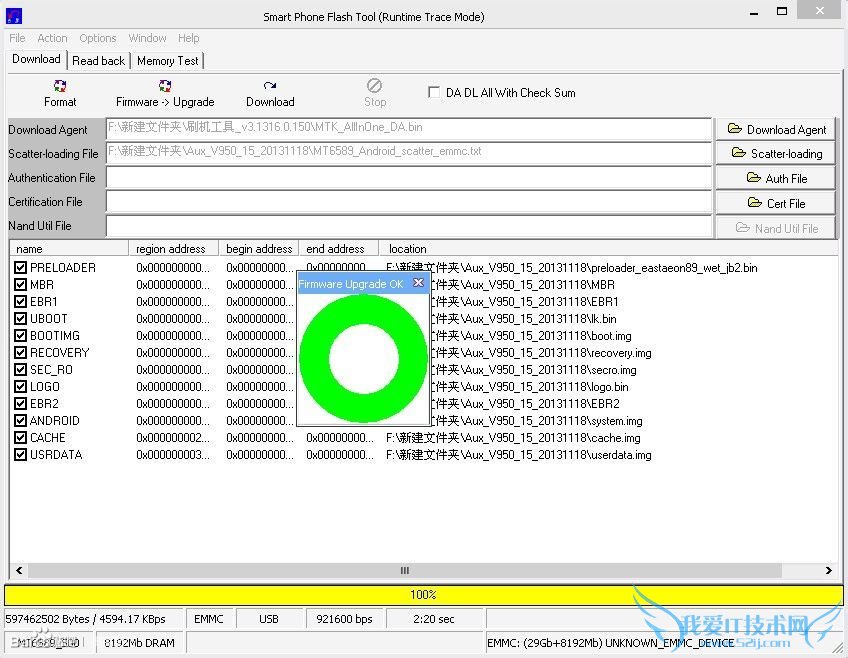Open Scatter-loading file browser button
The image size is (848, 658).
point(776,154)
